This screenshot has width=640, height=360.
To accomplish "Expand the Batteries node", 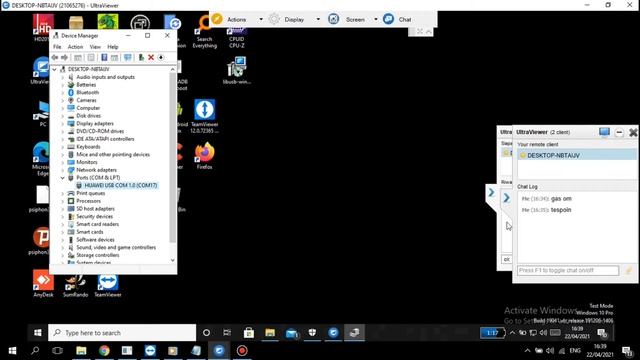I will pyautogui.click(x=63, y=85).
